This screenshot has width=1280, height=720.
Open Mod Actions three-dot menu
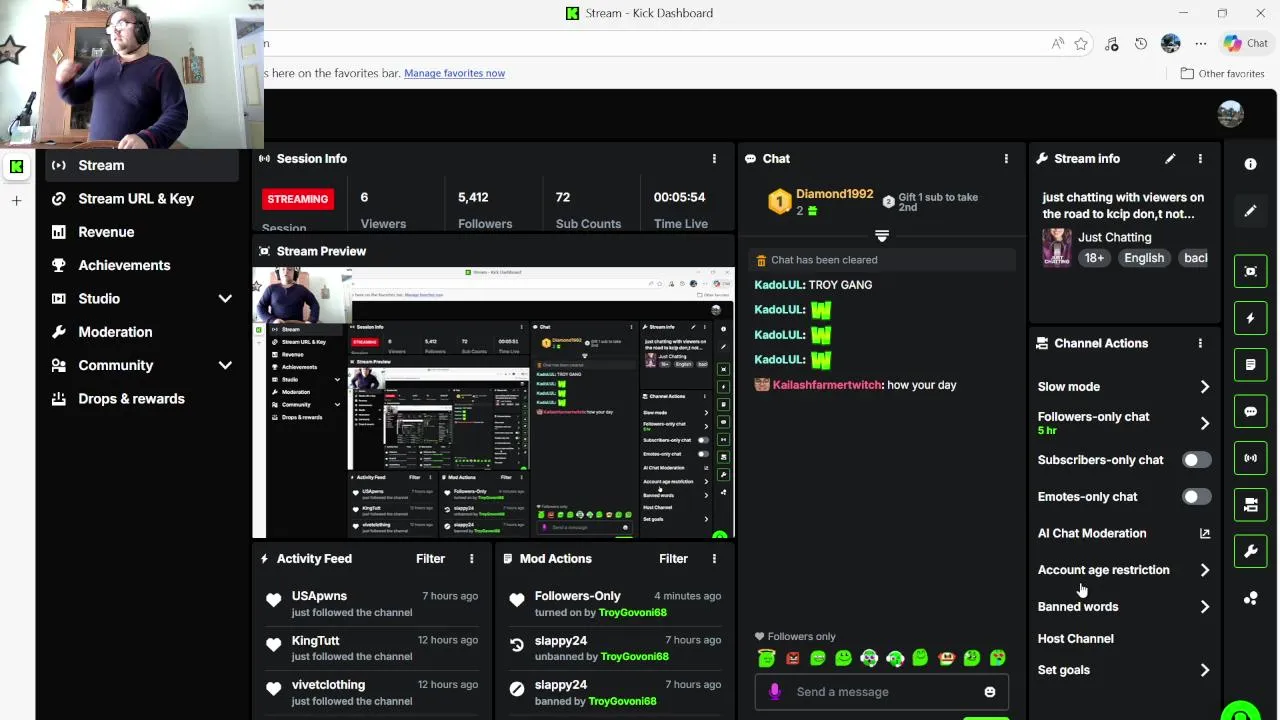tap(714, 559)
